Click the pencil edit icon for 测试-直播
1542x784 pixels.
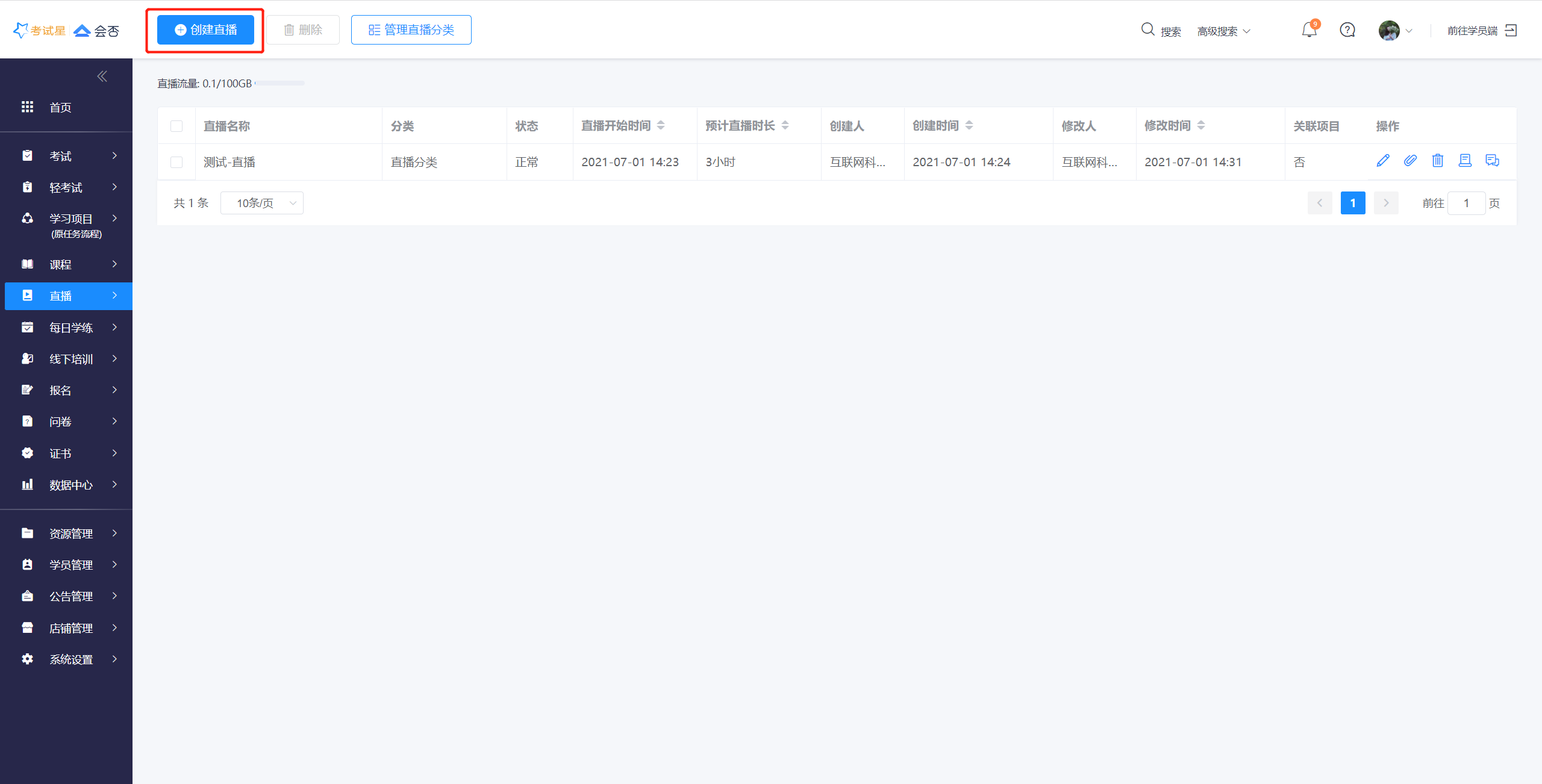pos(1383,161)
